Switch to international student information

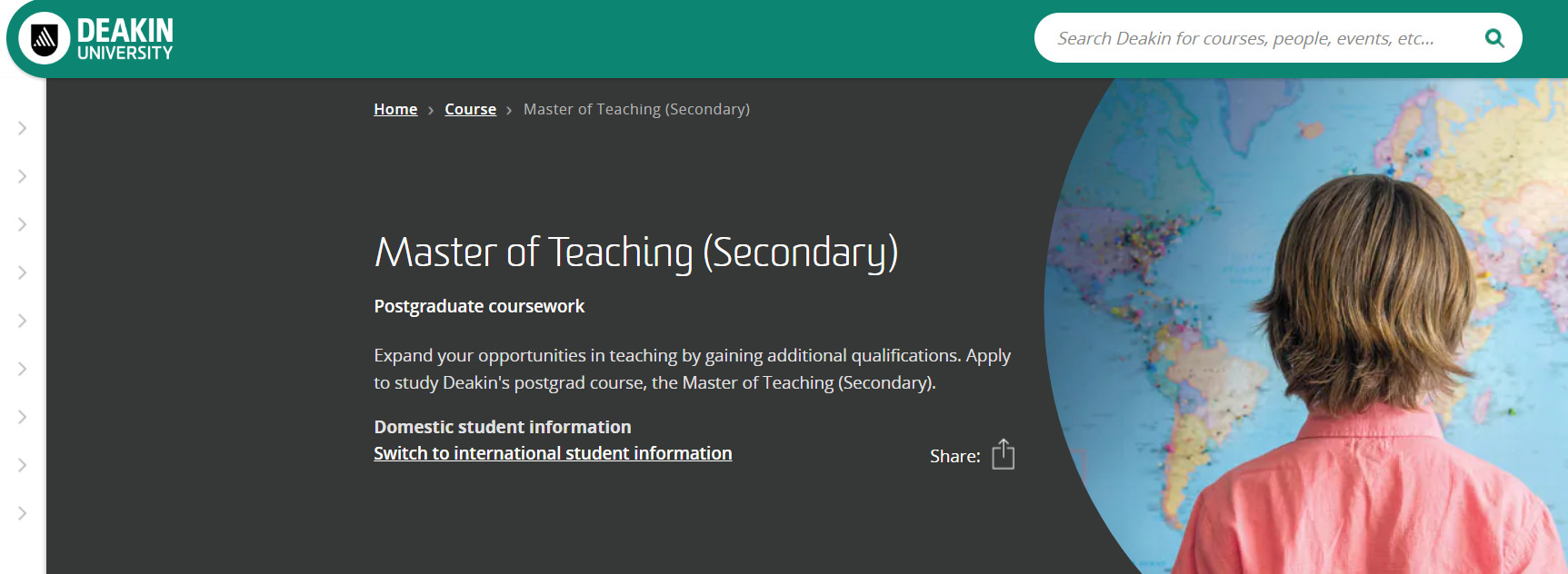click(x=553, y=453)
